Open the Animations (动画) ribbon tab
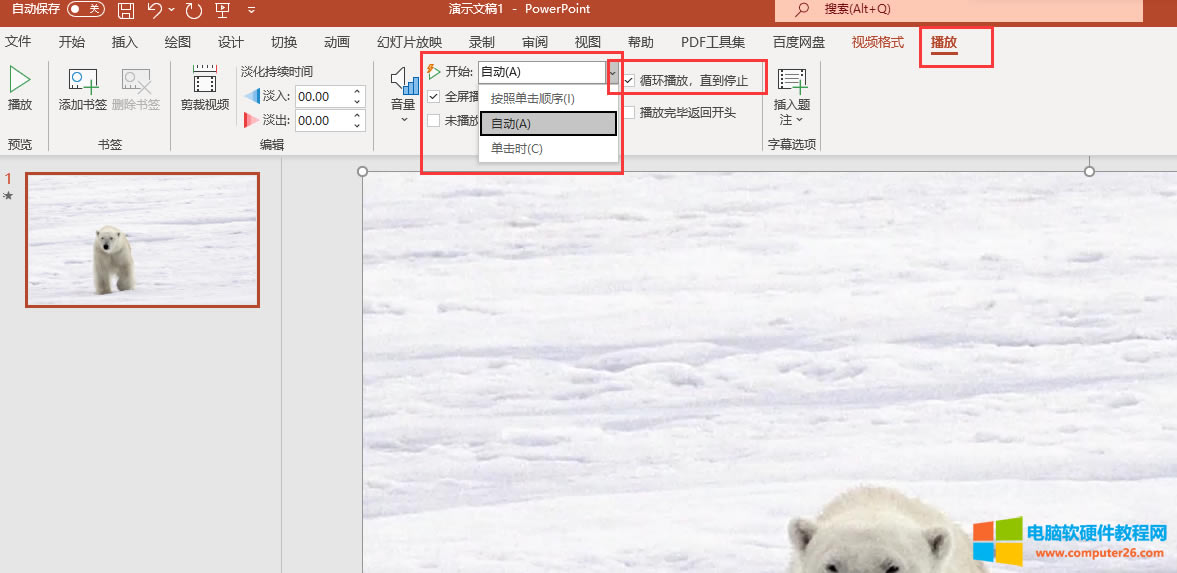Image resolution: width=1177 pixels, height=573 pixels. 337,42
